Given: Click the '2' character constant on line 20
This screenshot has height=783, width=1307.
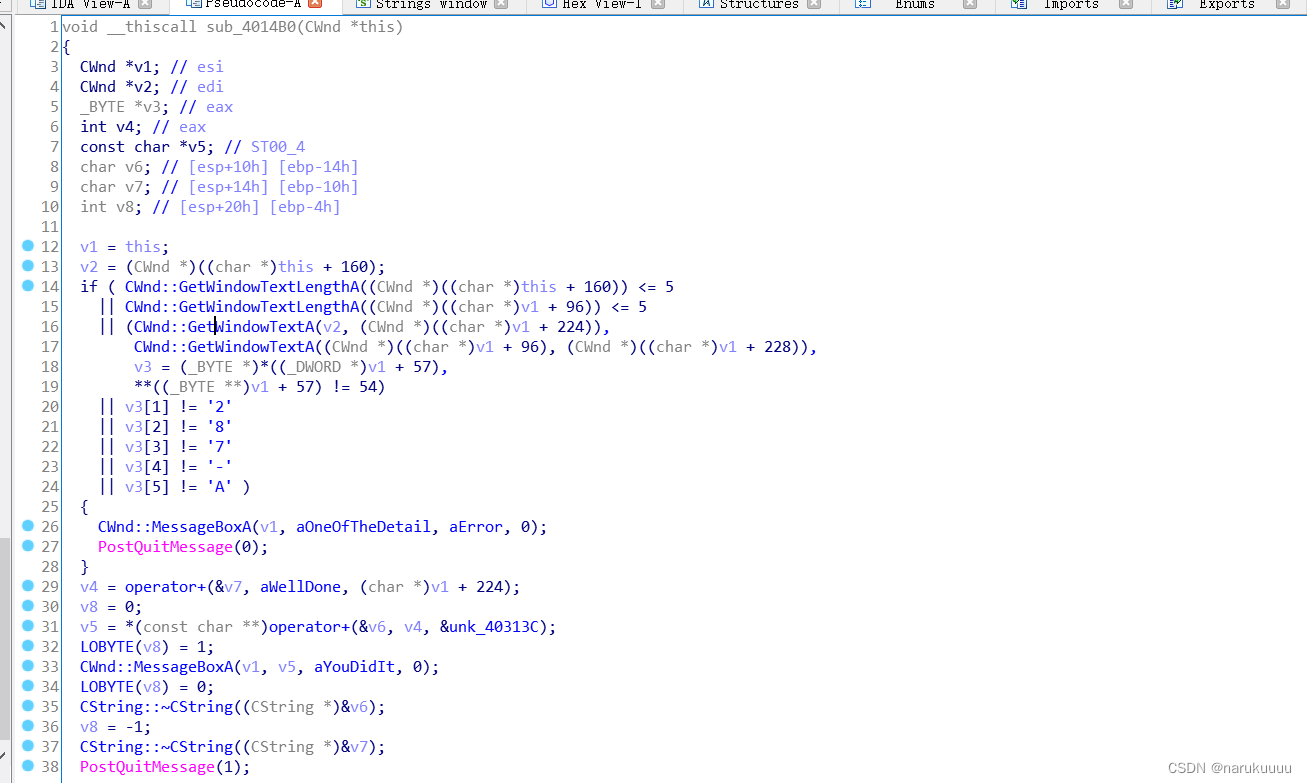Looking at the screenshot, I should (219, 407).
